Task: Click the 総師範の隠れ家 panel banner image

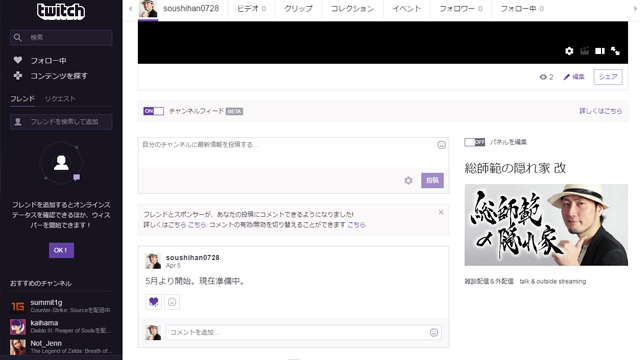Action: click(x=546, y=225)
